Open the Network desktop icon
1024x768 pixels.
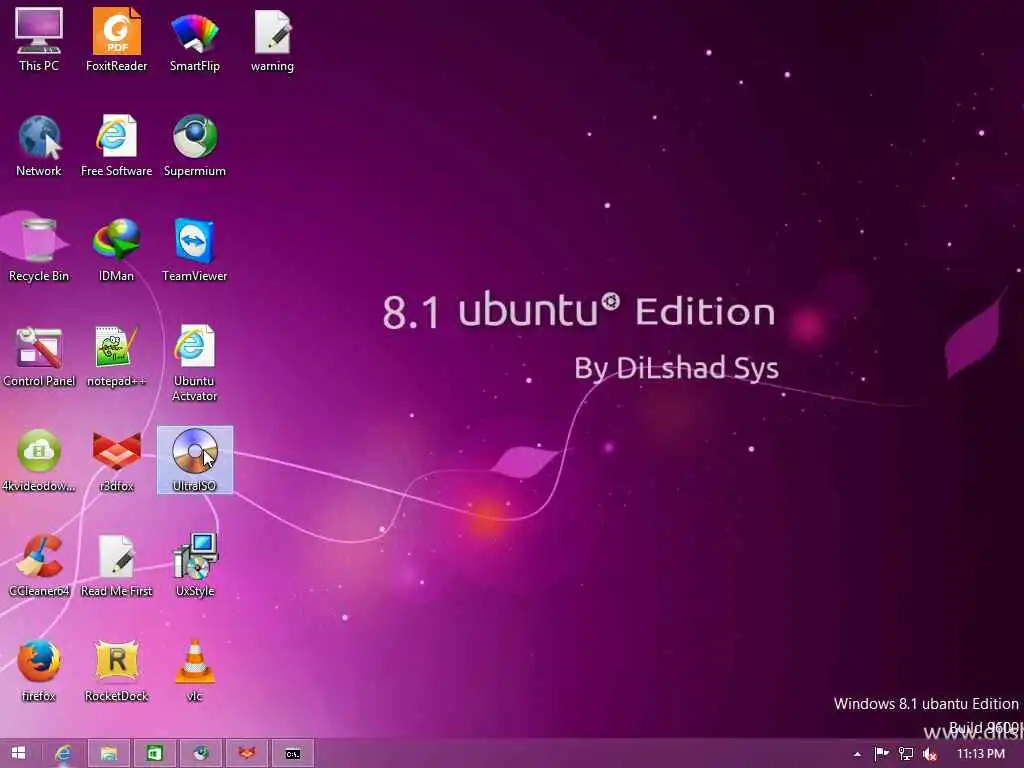pyautogui.click(x=39, y=145)
